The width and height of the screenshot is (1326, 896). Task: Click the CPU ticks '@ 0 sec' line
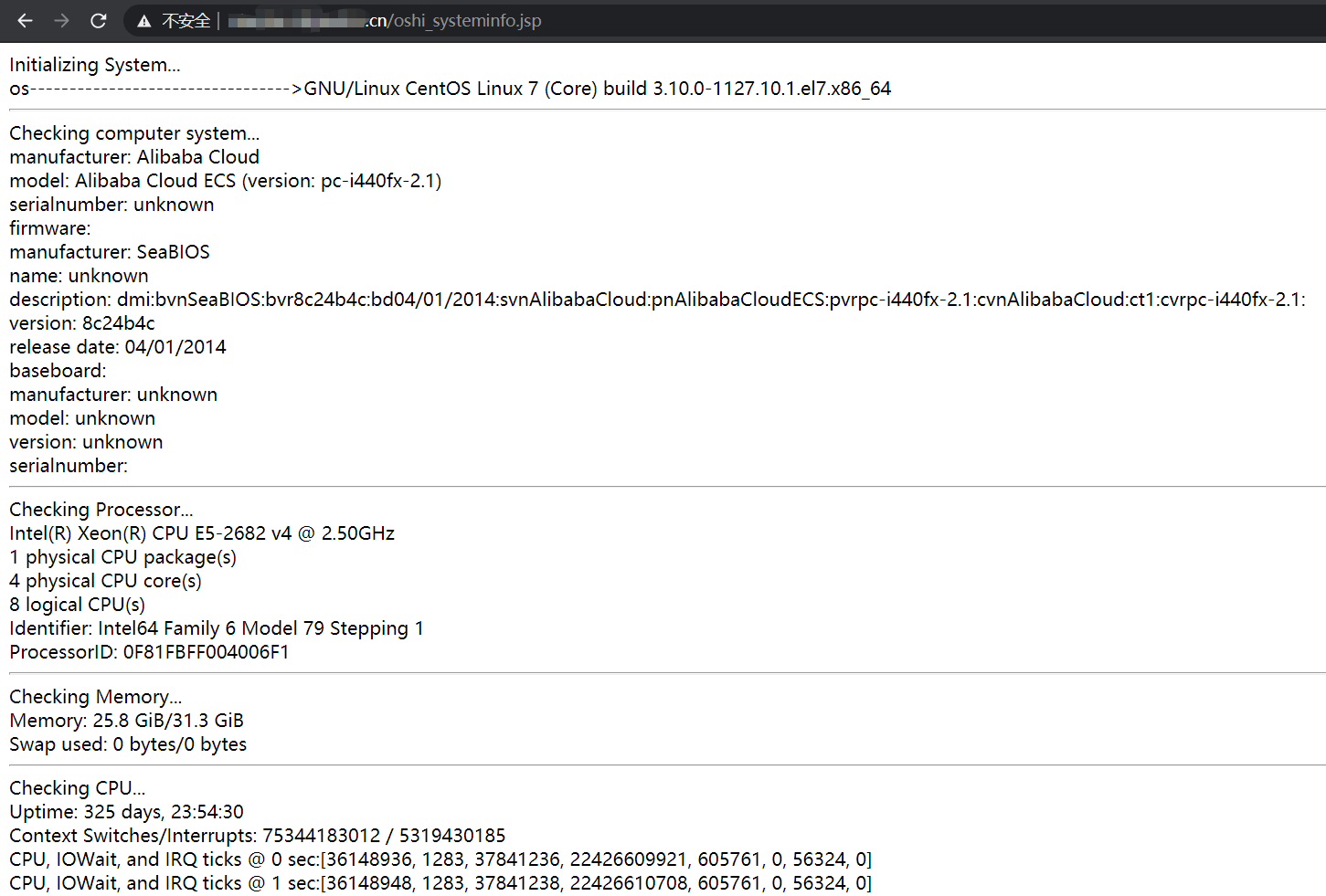(x=440, y=859)
